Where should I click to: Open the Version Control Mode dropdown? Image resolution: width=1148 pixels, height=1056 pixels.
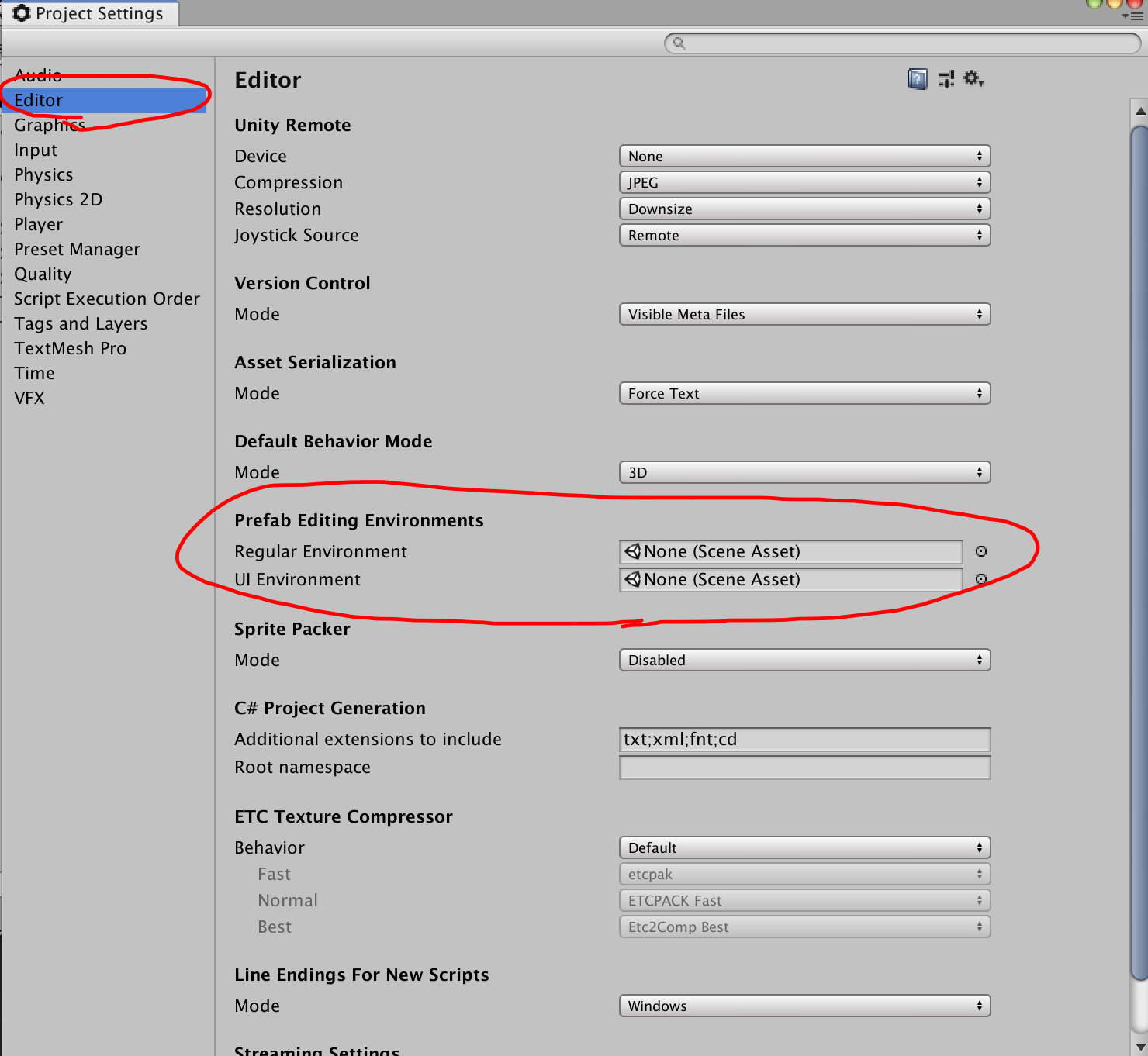pos(804,314)
